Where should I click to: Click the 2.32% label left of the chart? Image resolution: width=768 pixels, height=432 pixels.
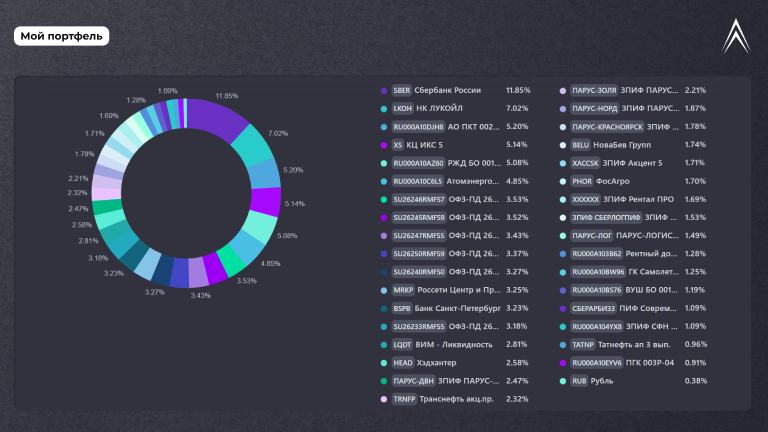77,193
